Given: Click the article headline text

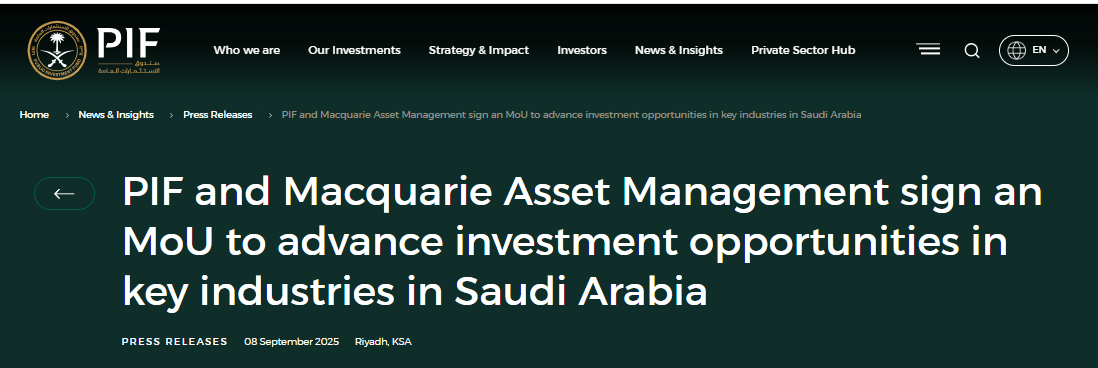Looking at the screenshot, I should [x=582, y=241].
